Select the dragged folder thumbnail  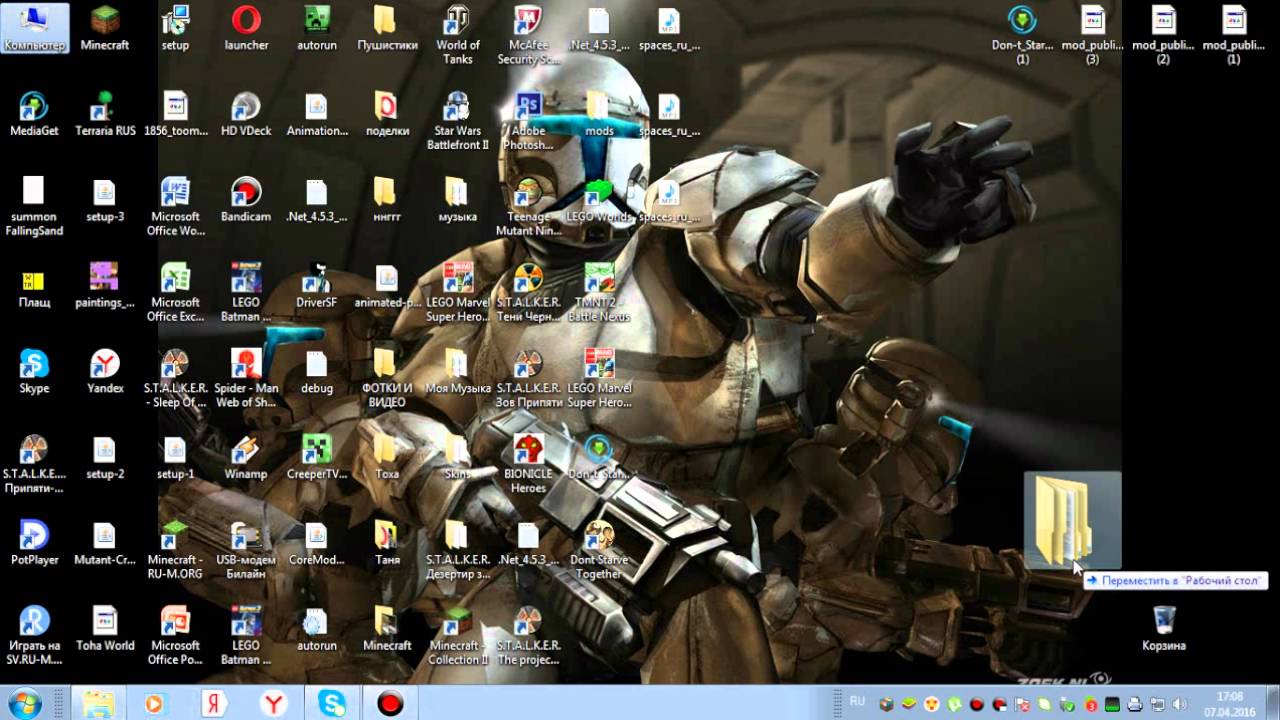(x=1072, y=520)
